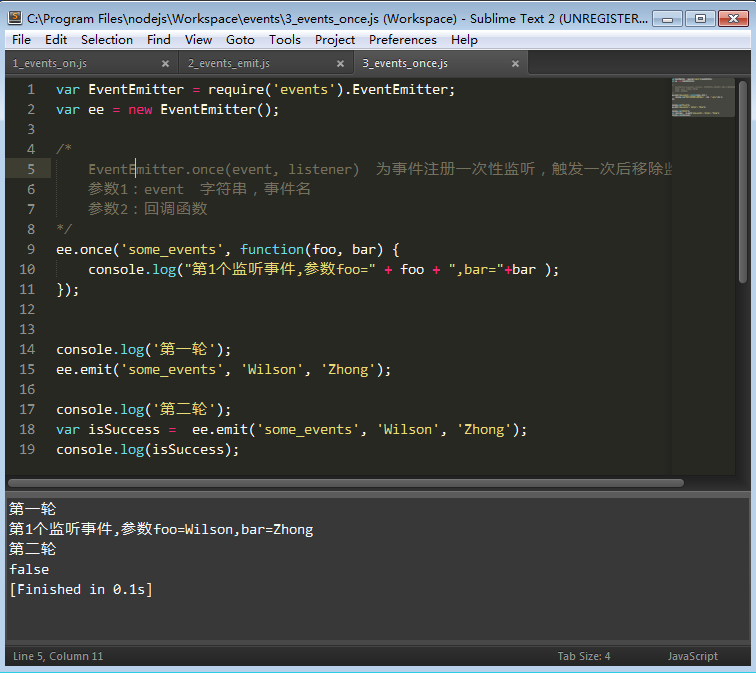Click 'ee.once' on line 9
This screenshot has width=756, height=673.
[x=84, y=250]
